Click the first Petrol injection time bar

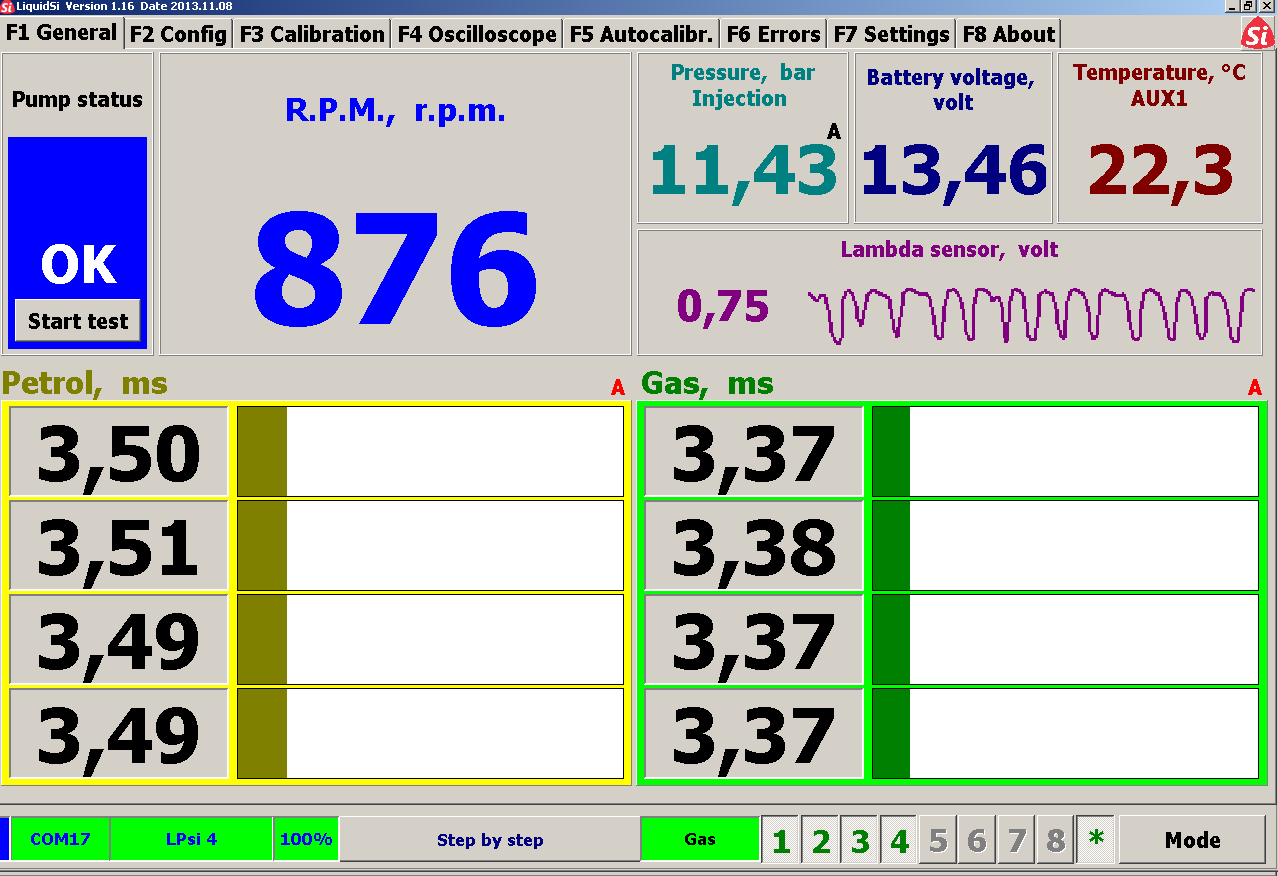click(430, 451)
